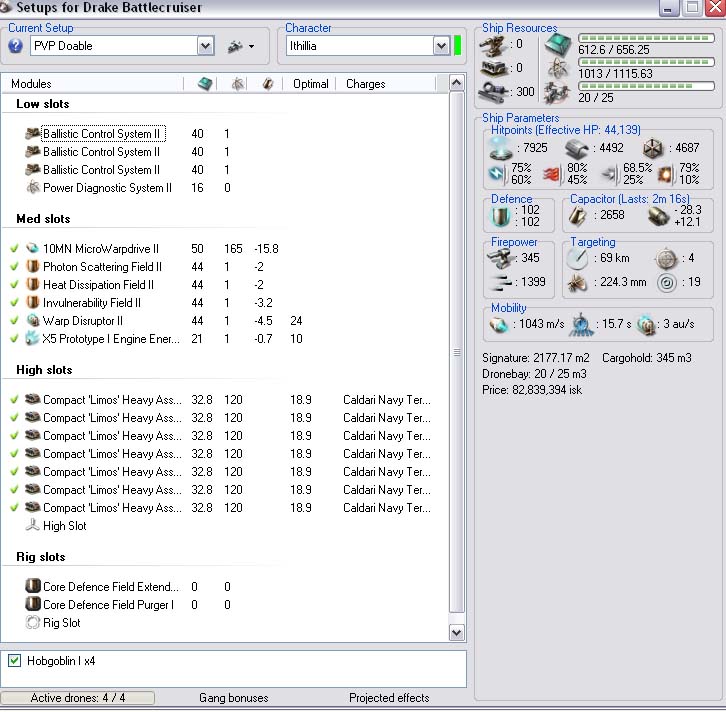
Task: Click the Warp Disruptor II module icon
Action: [x=32, y=320]
